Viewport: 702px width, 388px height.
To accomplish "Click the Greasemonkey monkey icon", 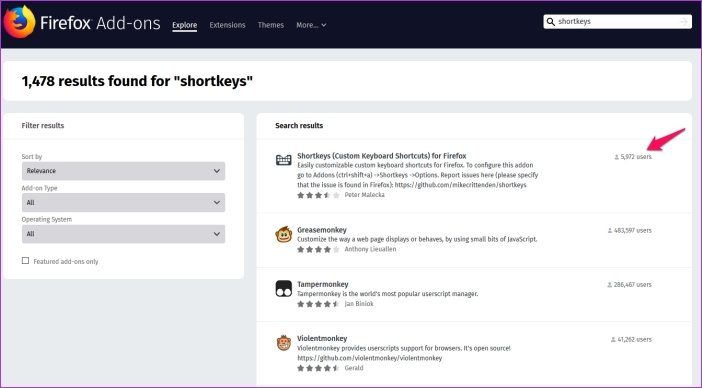I will [x=283, y=235].
